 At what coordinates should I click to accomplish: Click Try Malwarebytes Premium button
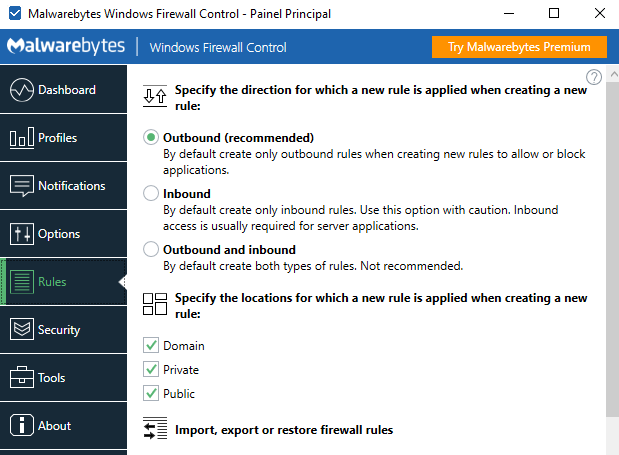(519, 47)
